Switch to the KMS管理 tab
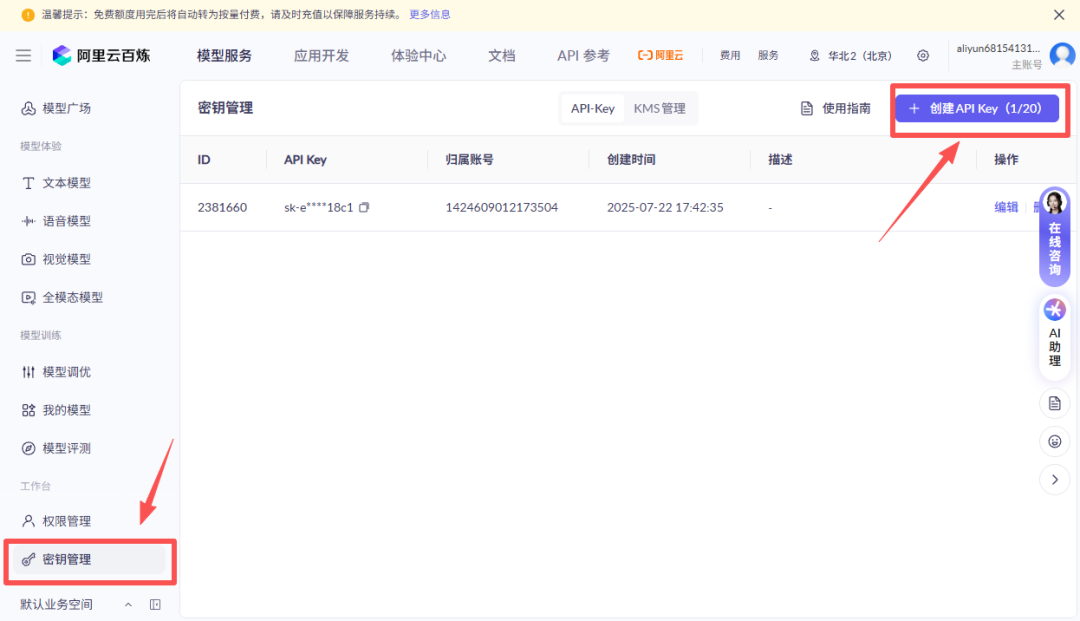Image resolution: width=1080 pixels, height=621 pixels. click(x=659, y=108)
